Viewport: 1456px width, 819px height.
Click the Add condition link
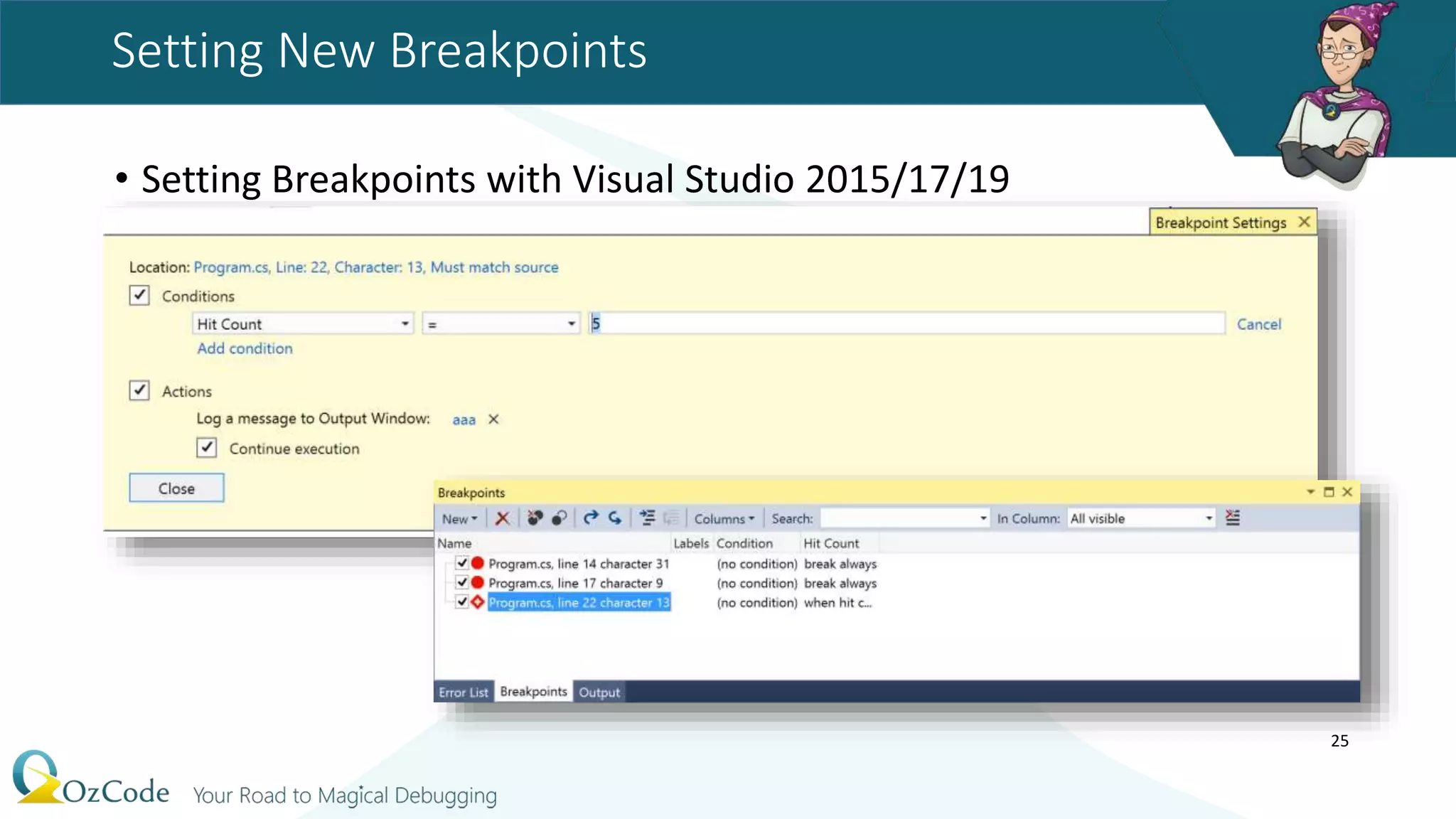coord(245,349)
